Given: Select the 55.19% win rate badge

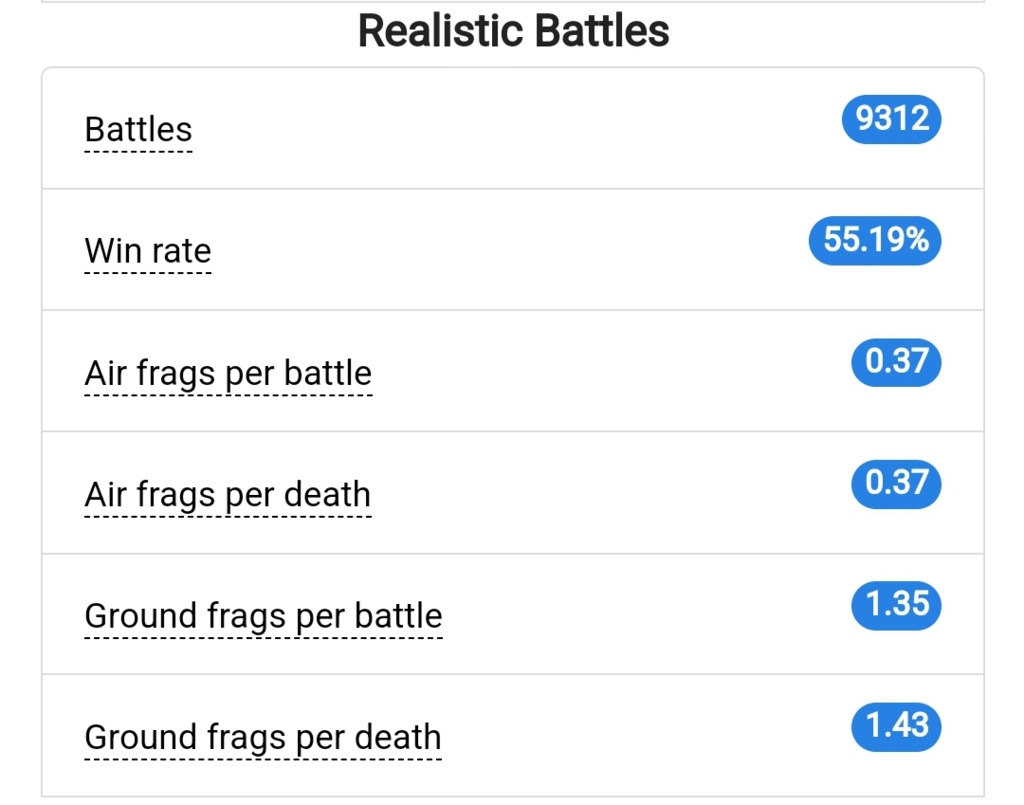Looking at the screenshot, I should pyautogui.click(x=875, y=240).
